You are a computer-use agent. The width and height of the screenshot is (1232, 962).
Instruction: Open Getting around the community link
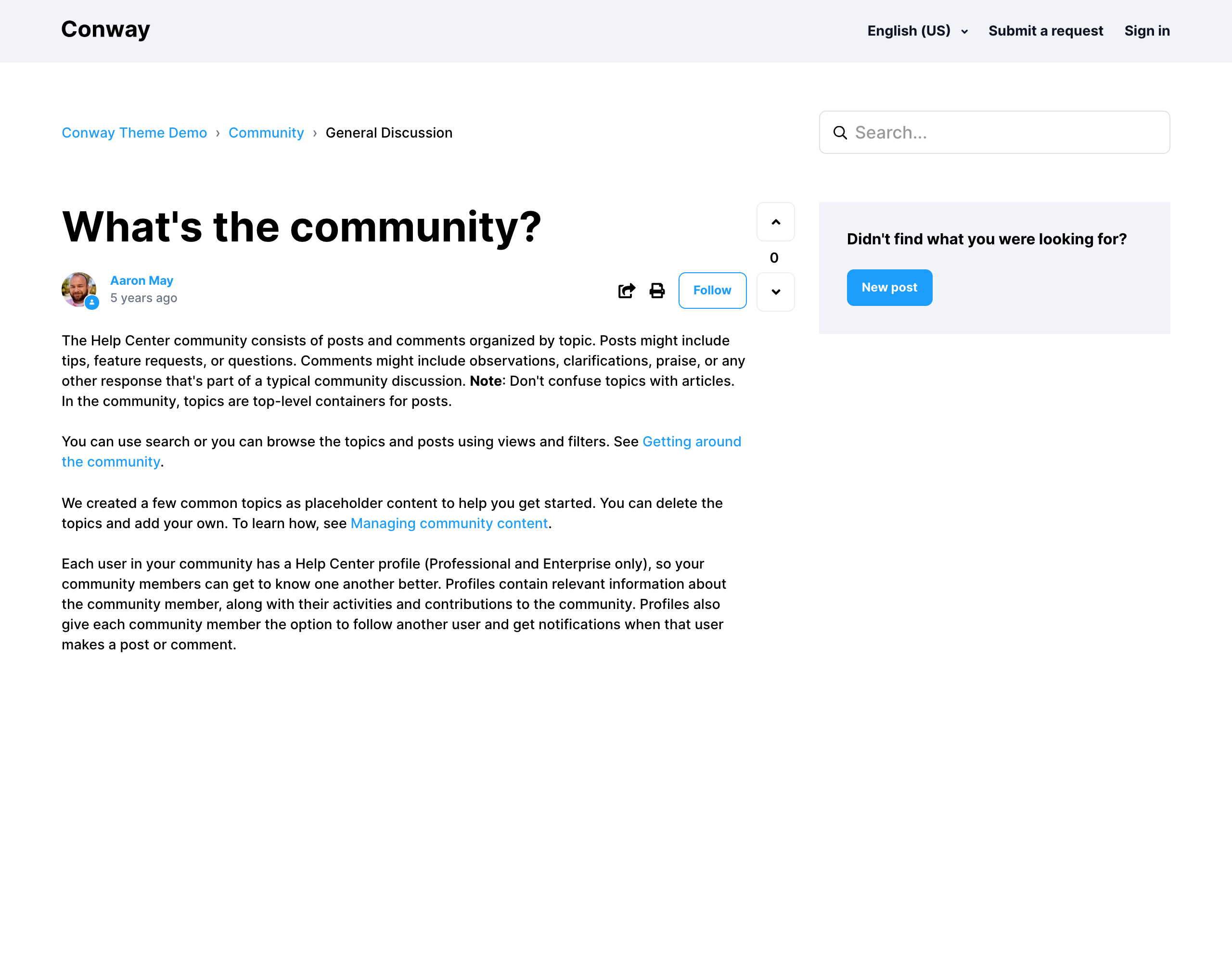[691, 442]
